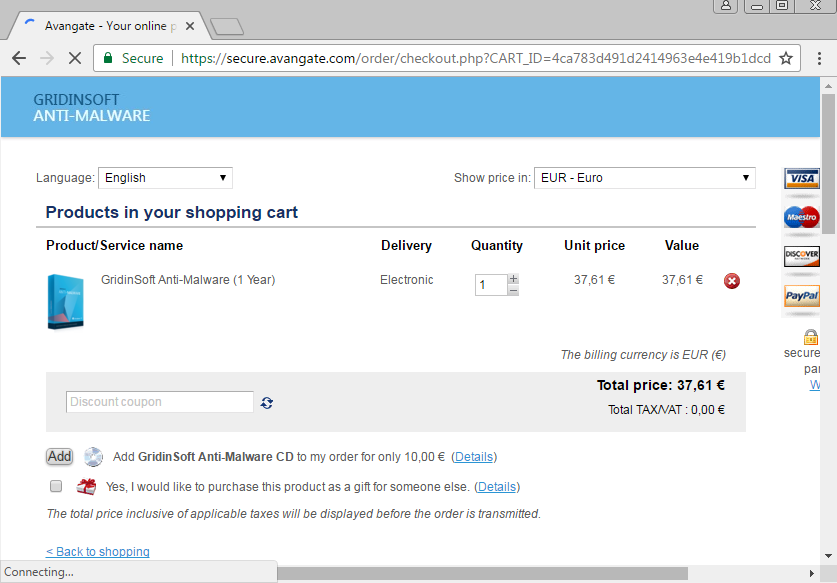837x583 pixels.
Task: Click the PayPal payment icon
Action: pos(801,296)
